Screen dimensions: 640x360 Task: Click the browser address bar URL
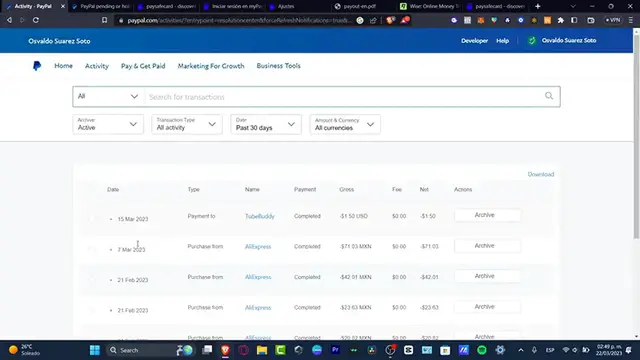pyautogui.click(x=239, y=20)
